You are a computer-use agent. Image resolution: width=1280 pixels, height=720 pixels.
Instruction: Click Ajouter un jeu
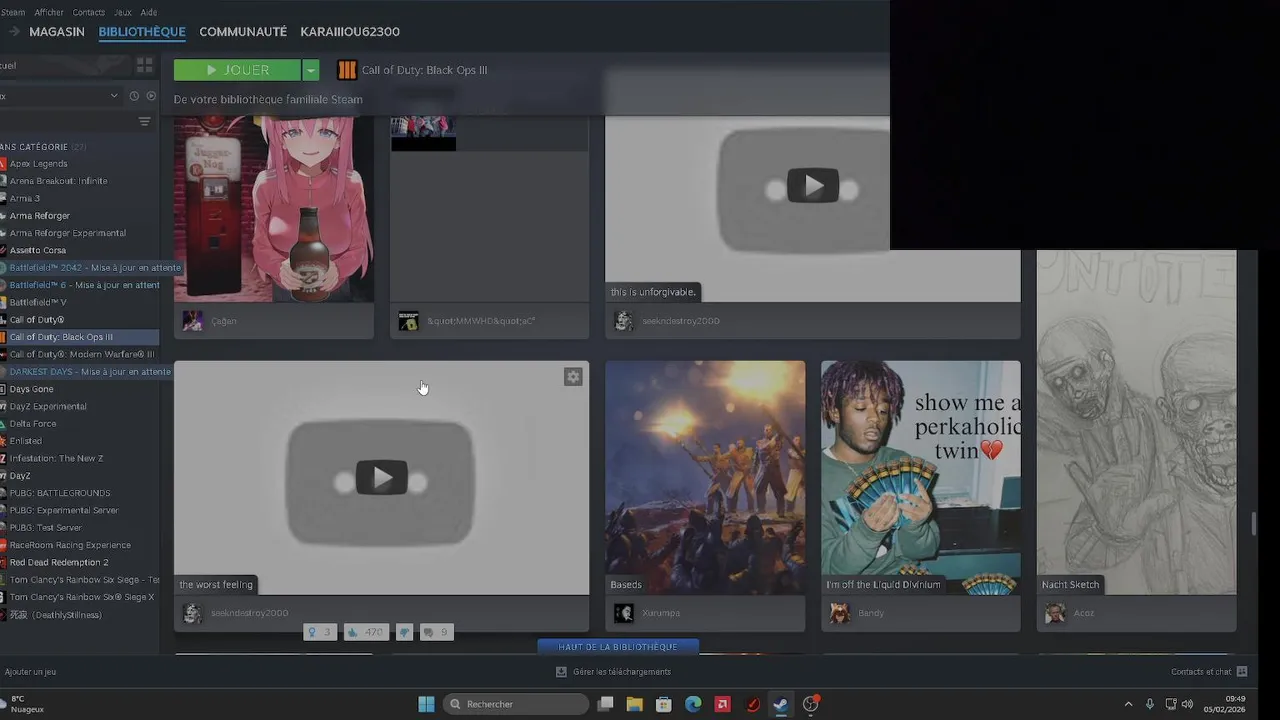[30, 672]
